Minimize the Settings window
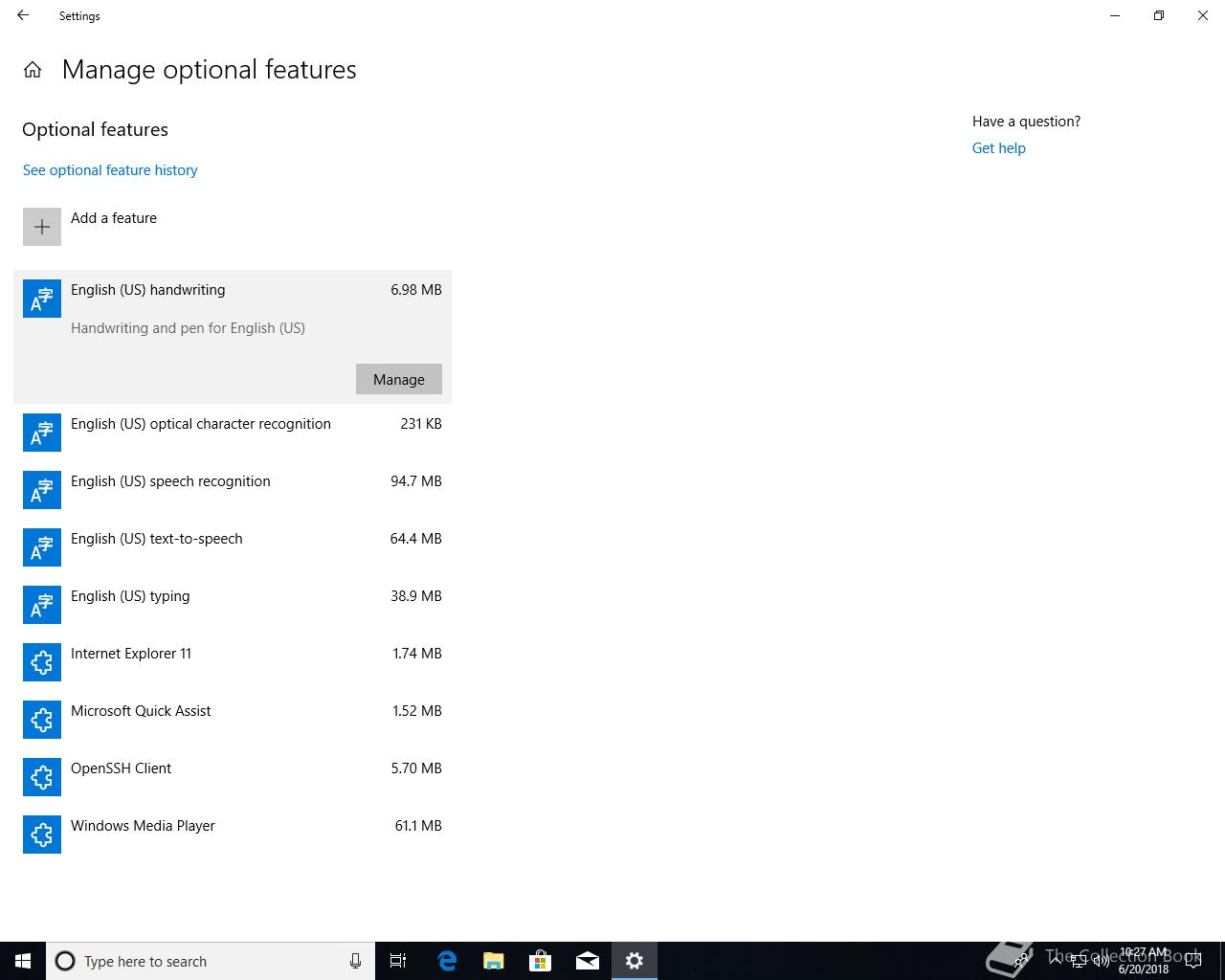 [1115, 15]
